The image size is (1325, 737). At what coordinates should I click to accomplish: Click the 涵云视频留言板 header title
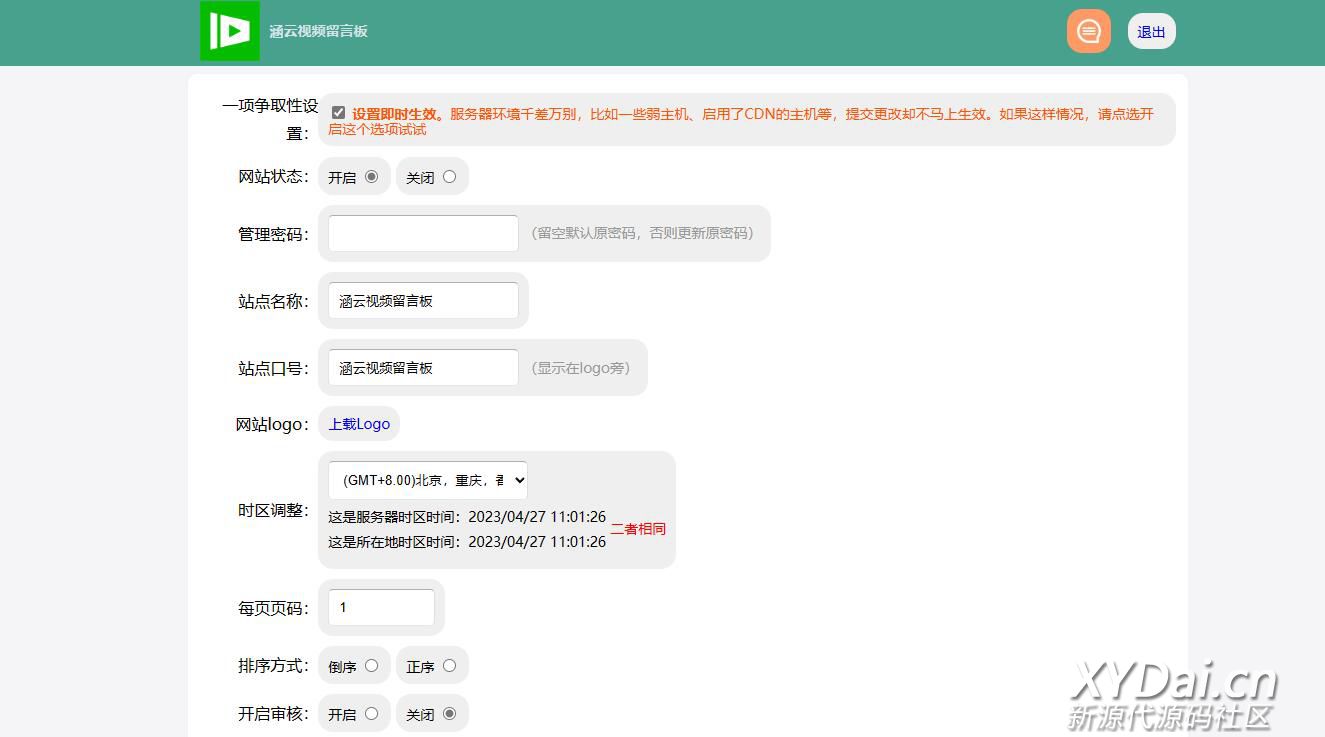point(318,31)
